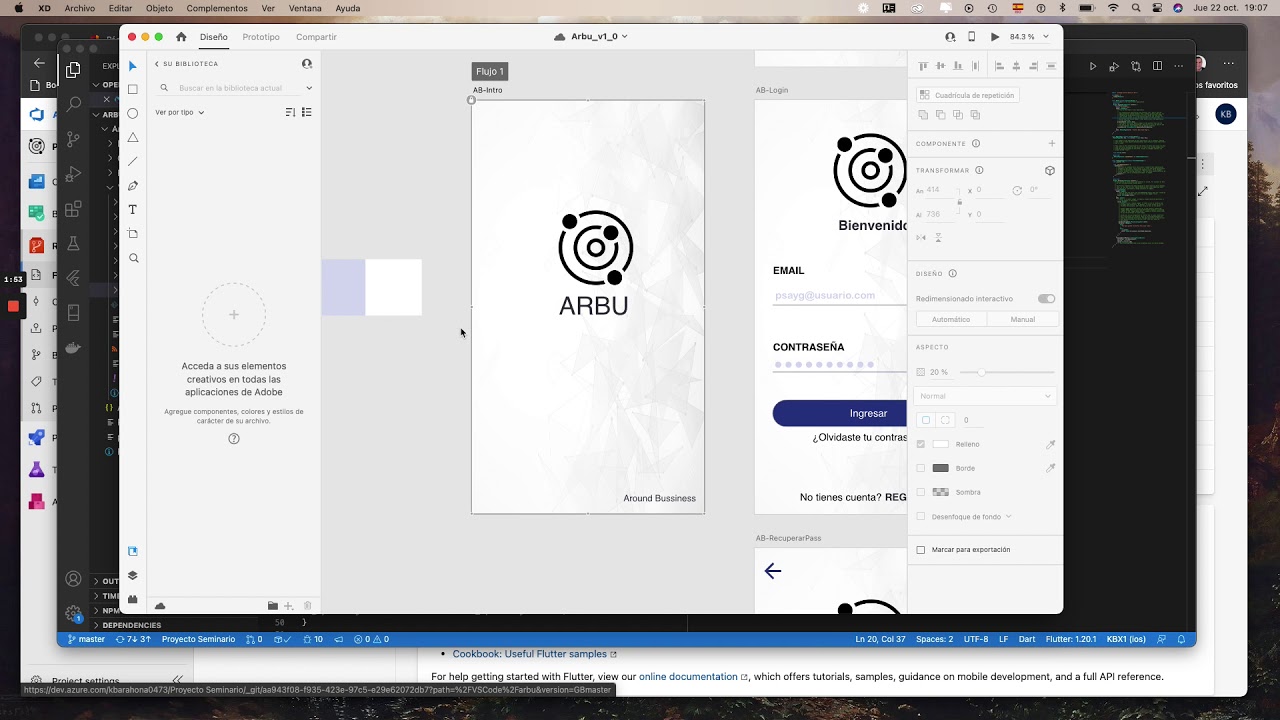Click Cuadrícula de repetición button
Image resolution: width=1280 pixels, height=720 pixels.
(967, 95)
